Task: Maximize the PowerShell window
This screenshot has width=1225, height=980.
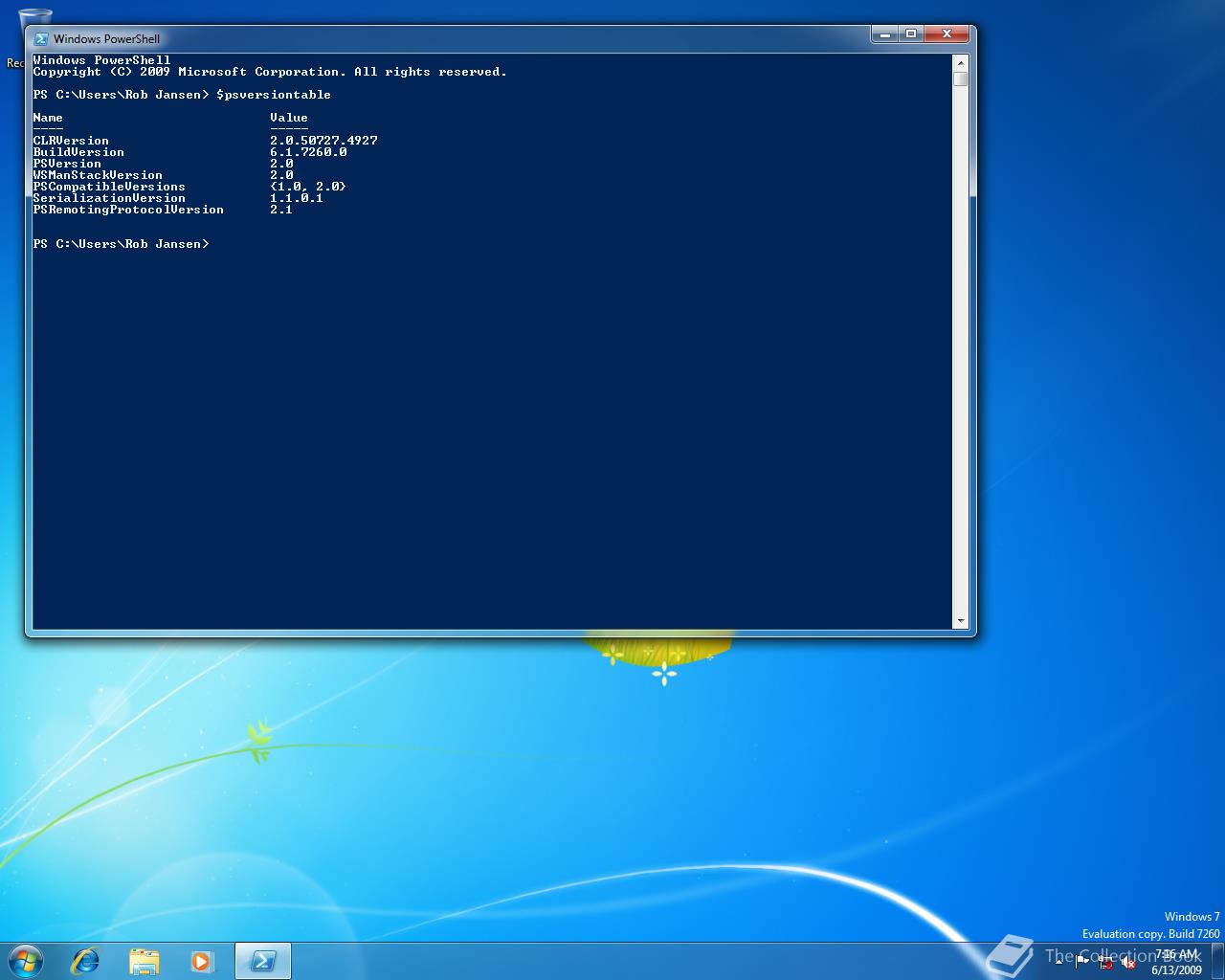Action: pos(911,34)
